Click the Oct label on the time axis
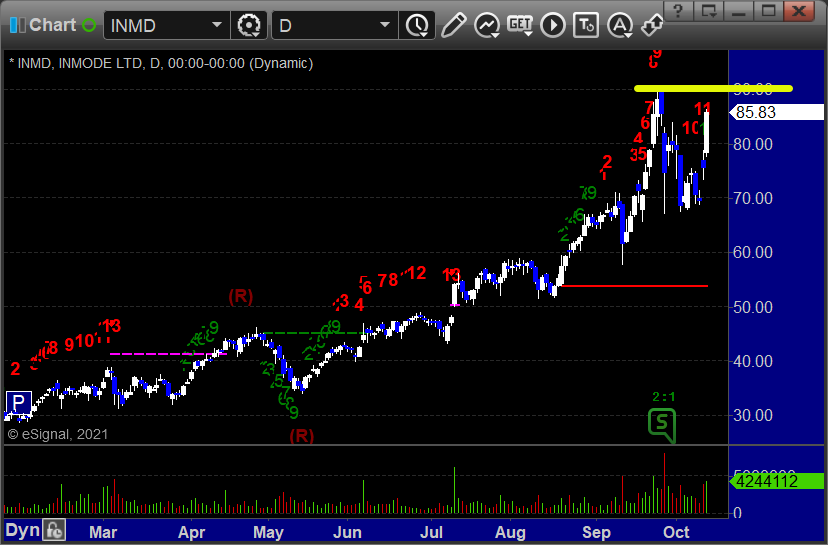This screenshot has width=828, height=545. (676, 532)
